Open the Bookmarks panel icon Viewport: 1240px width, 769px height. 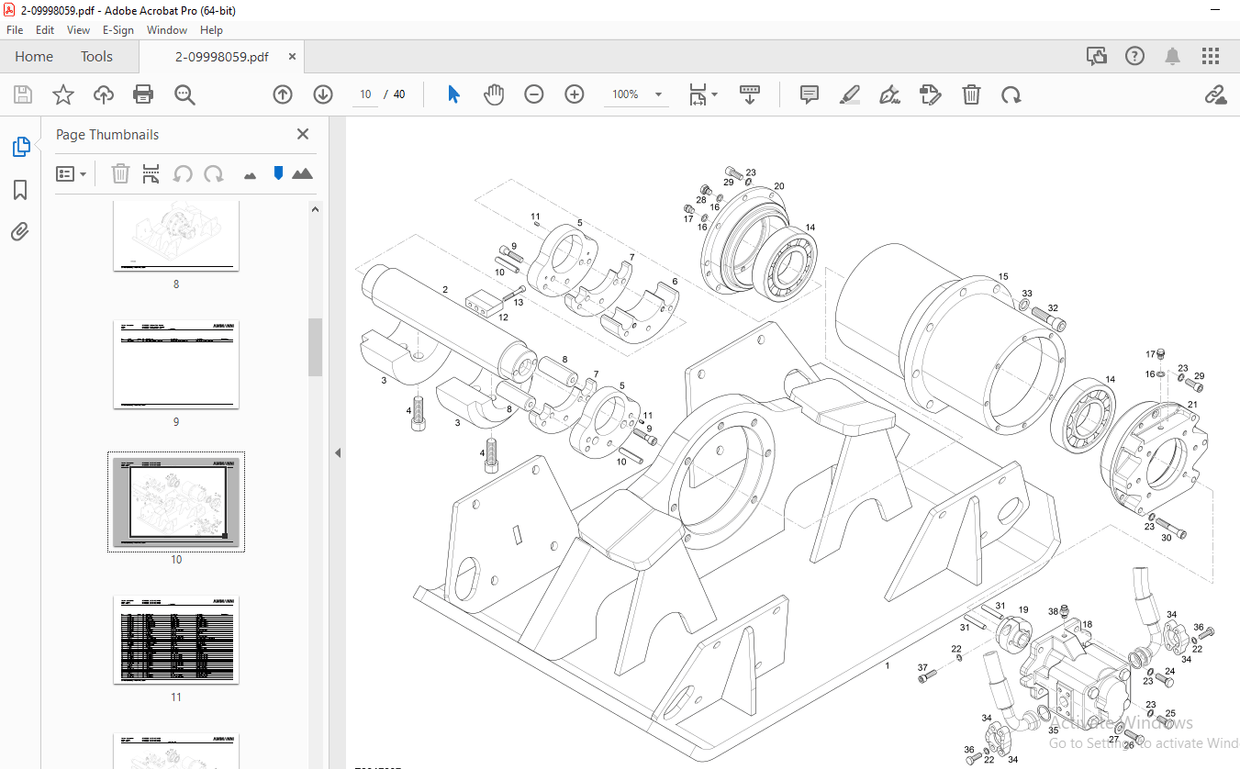20,190
